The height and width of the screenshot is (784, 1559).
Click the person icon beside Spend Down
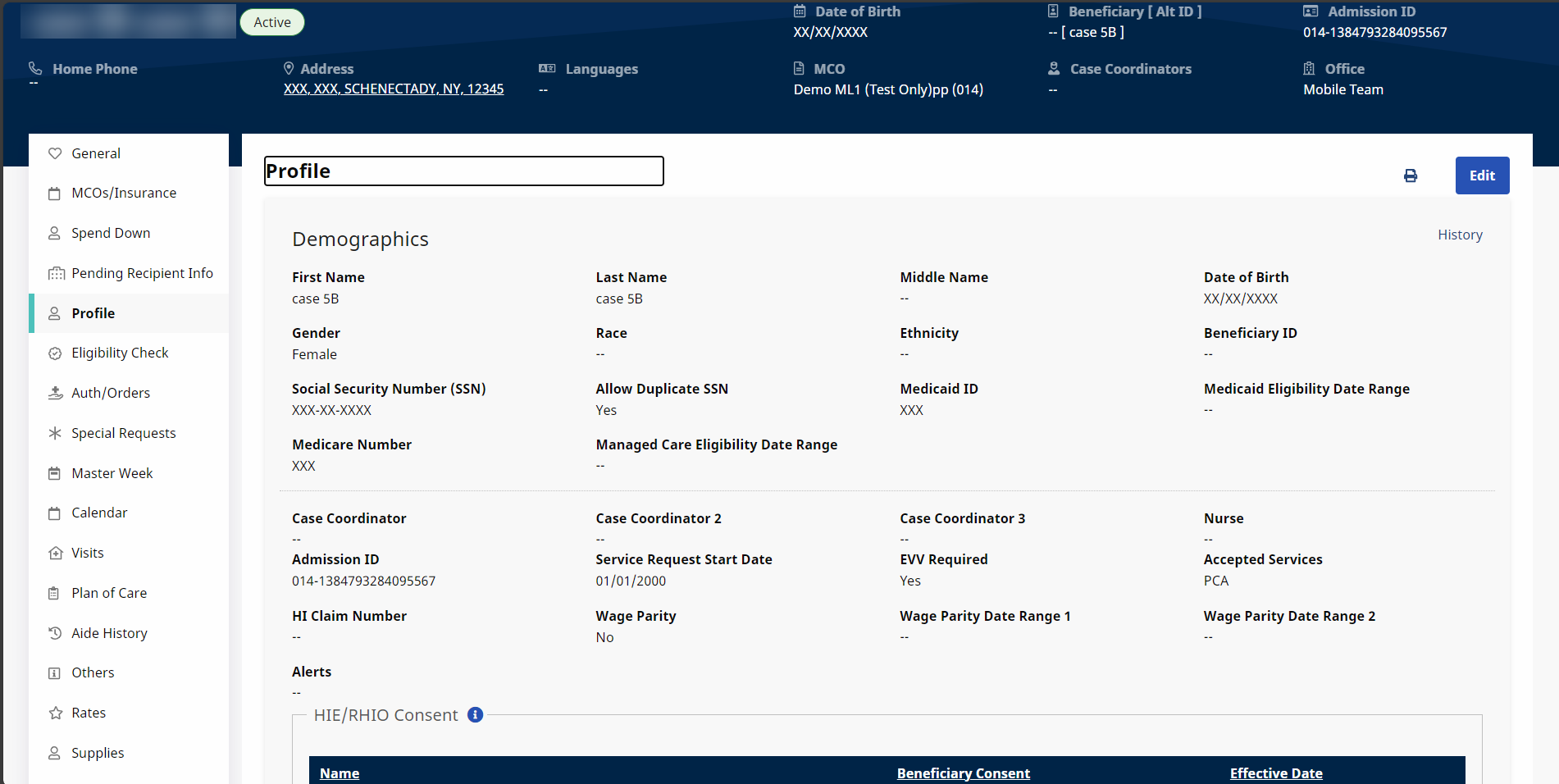tap(55, 233)
